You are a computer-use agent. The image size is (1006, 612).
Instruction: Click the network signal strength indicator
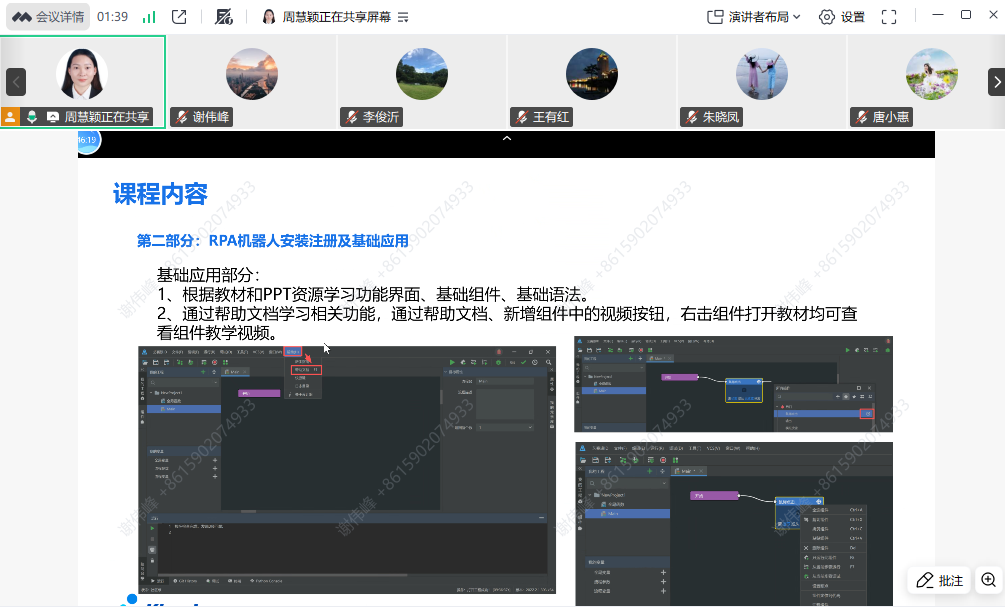click(x=148, y=17)
